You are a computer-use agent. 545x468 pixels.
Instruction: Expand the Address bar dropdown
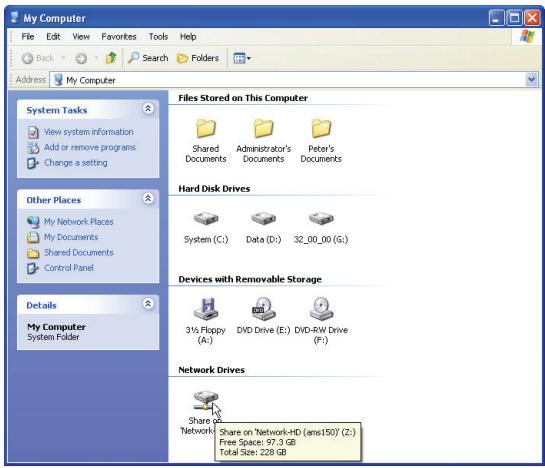click(x=531, y=80)
